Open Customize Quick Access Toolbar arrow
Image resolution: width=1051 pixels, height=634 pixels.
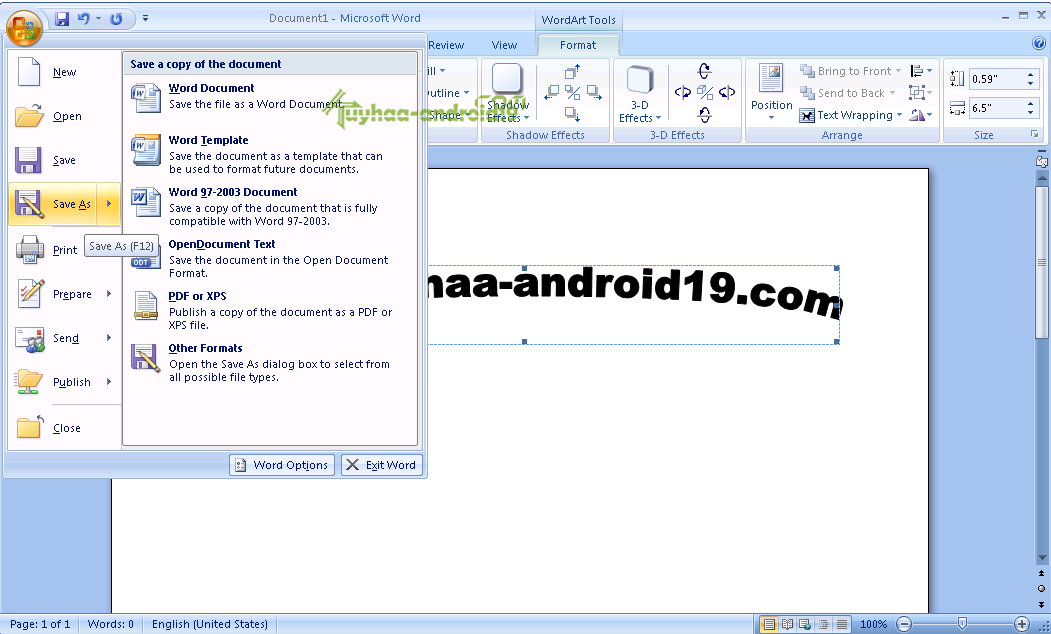click(145, 19)
